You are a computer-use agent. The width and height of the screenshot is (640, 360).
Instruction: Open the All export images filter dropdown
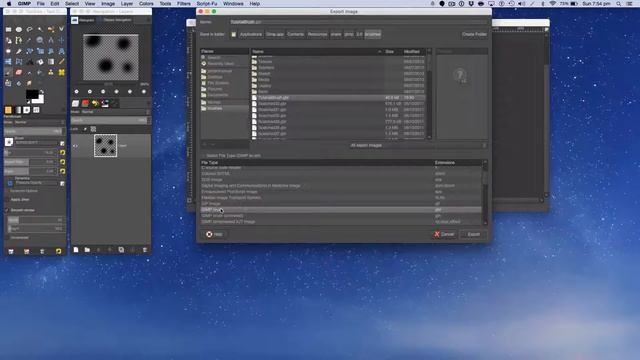click(x=417, y=145)
